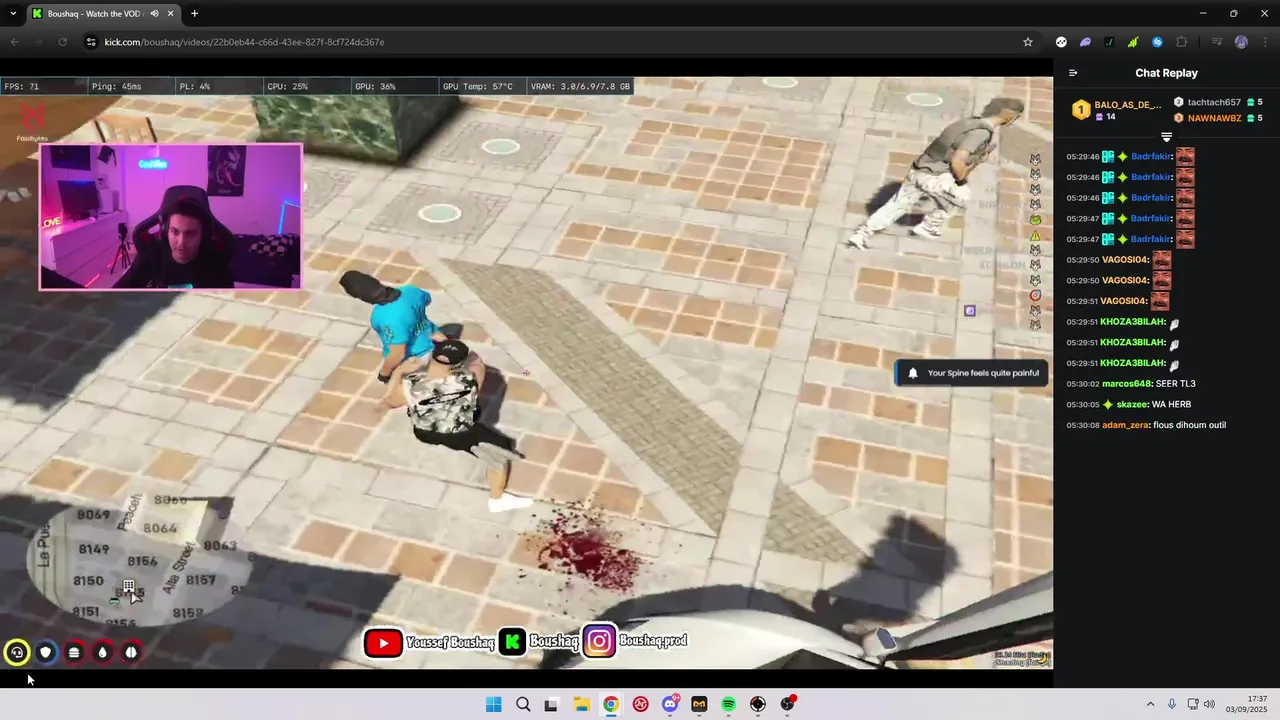
Task: Open the Windows Start menu
Action: coord(493,704)
